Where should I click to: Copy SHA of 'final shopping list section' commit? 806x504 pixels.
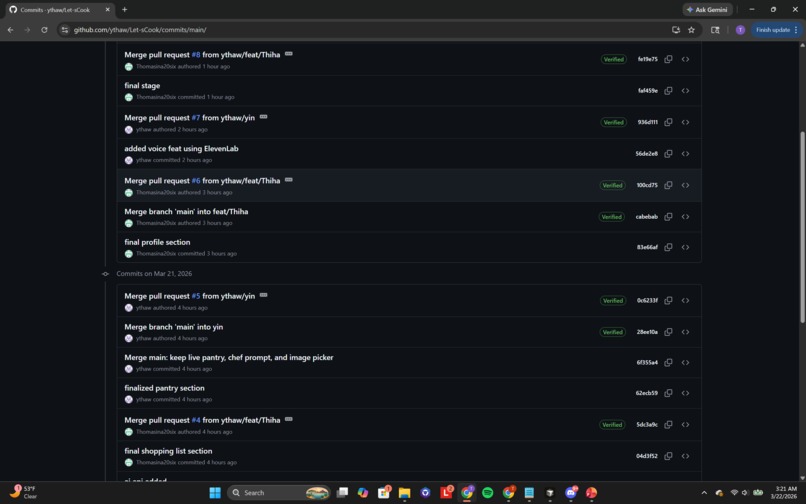pyautogui.click(x=668, y=456)
